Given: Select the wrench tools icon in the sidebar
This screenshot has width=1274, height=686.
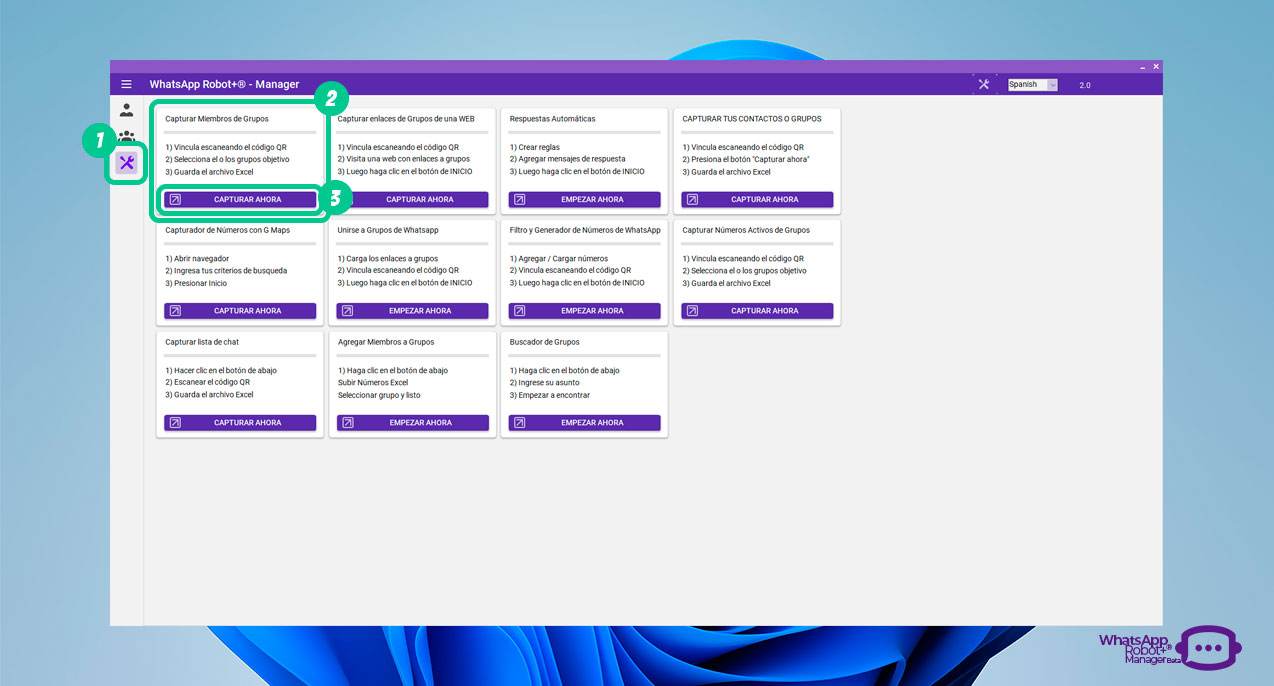Looking at the screenshot, I should [x=126, y=162].
